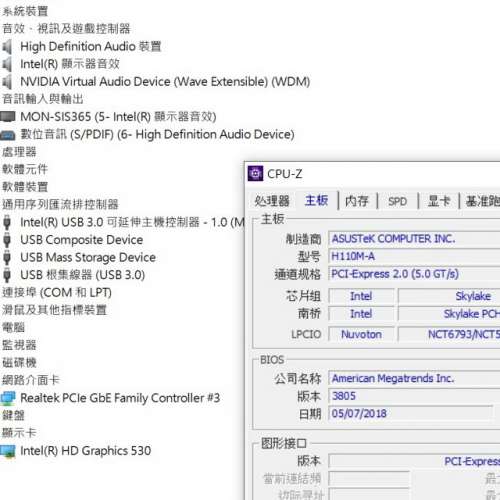
Task: Click southbridge Intel field in 南桥 row
Action: click(x=361, y=314)
